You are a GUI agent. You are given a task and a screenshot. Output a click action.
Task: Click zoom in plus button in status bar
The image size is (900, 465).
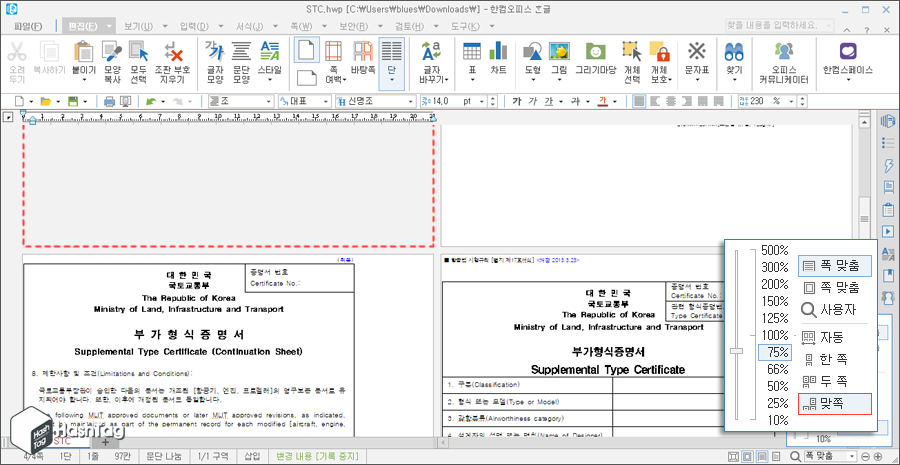879,456
